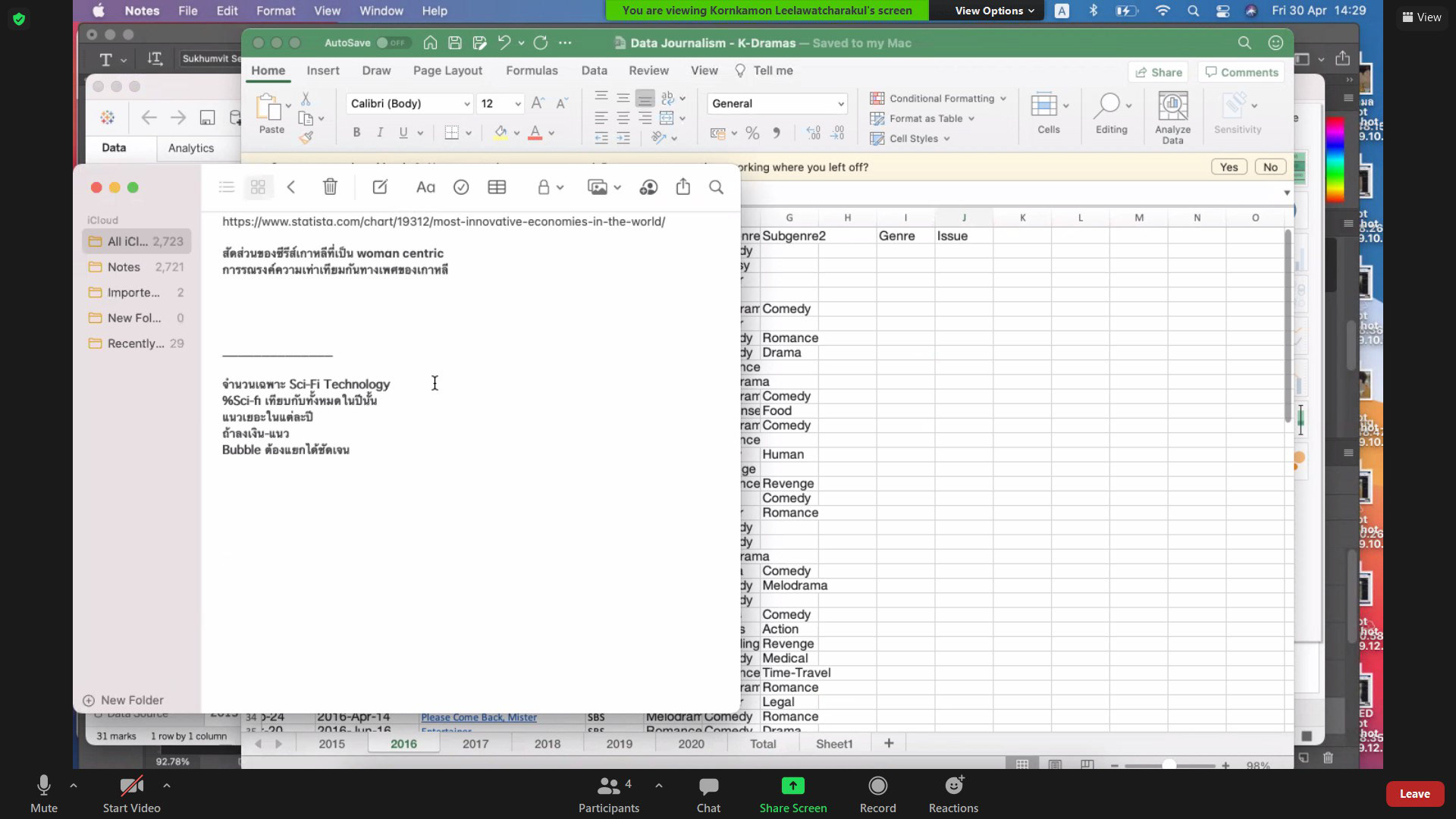
Task: Open Insert ribbon tab in Excel
Action: coord(323,71)
